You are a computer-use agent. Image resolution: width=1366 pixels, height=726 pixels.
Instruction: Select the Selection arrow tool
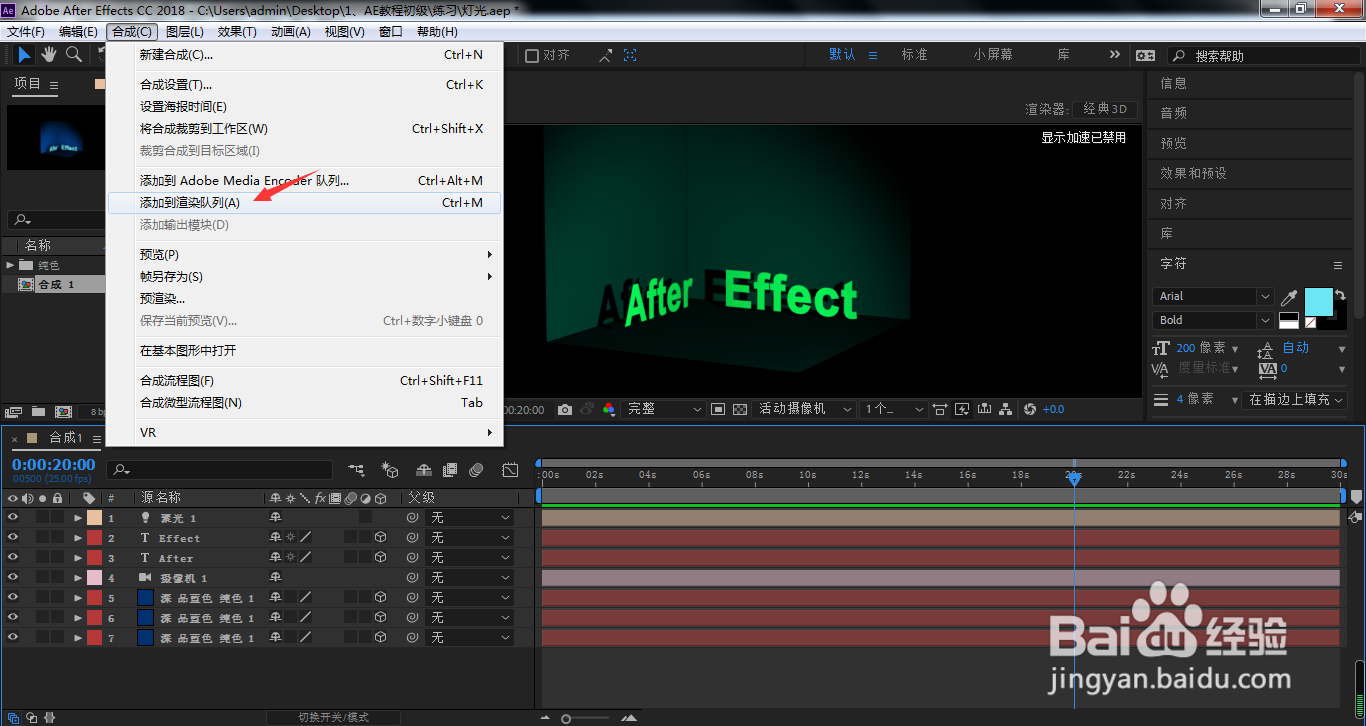click(25, 54)
